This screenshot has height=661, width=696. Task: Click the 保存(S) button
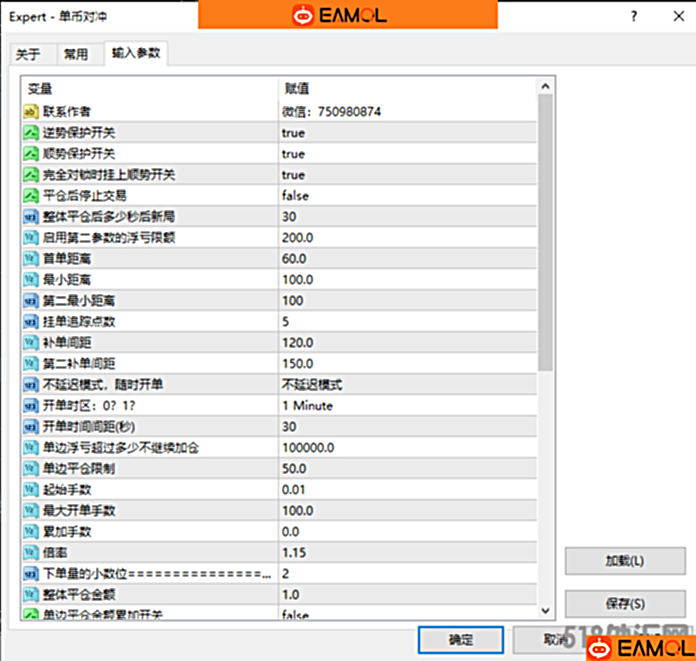pos(625,604)
